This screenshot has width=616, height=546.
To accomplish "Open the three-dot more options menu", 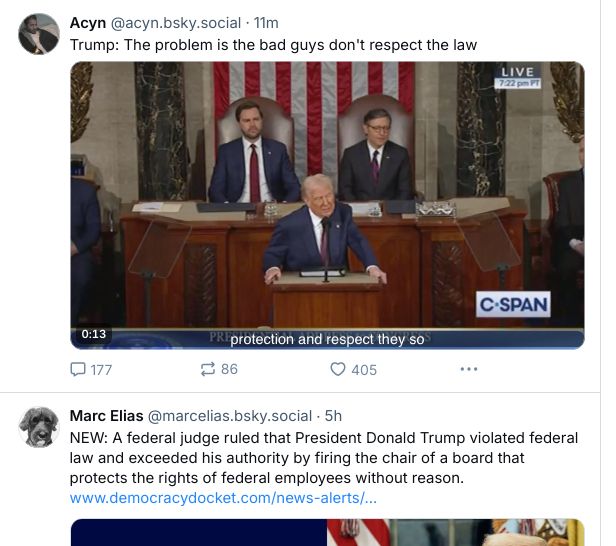I will pyautogui.click(x=469, y=369).
